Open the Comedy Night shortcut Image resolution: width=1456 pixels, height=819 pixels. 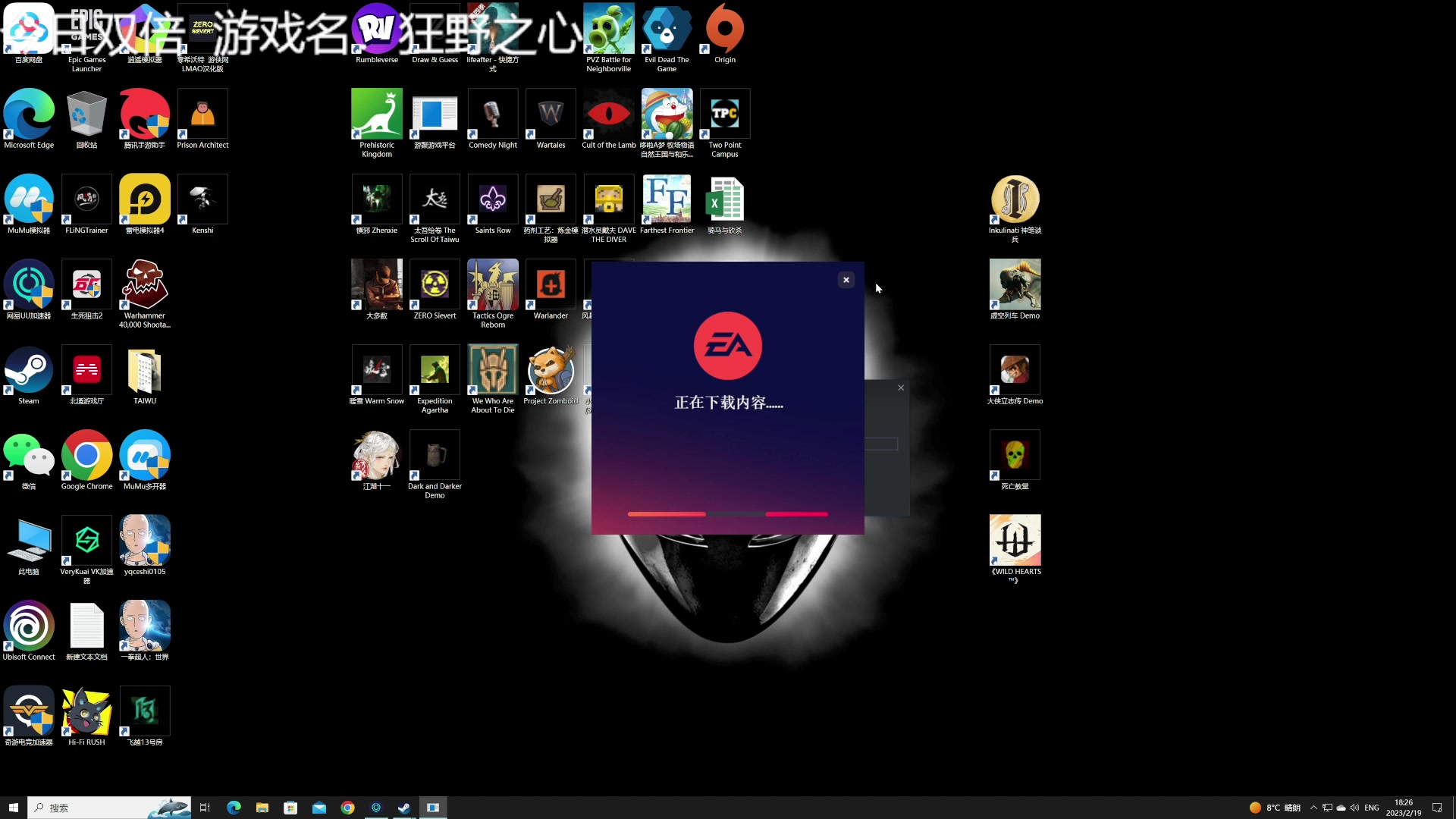coord(493,119)
